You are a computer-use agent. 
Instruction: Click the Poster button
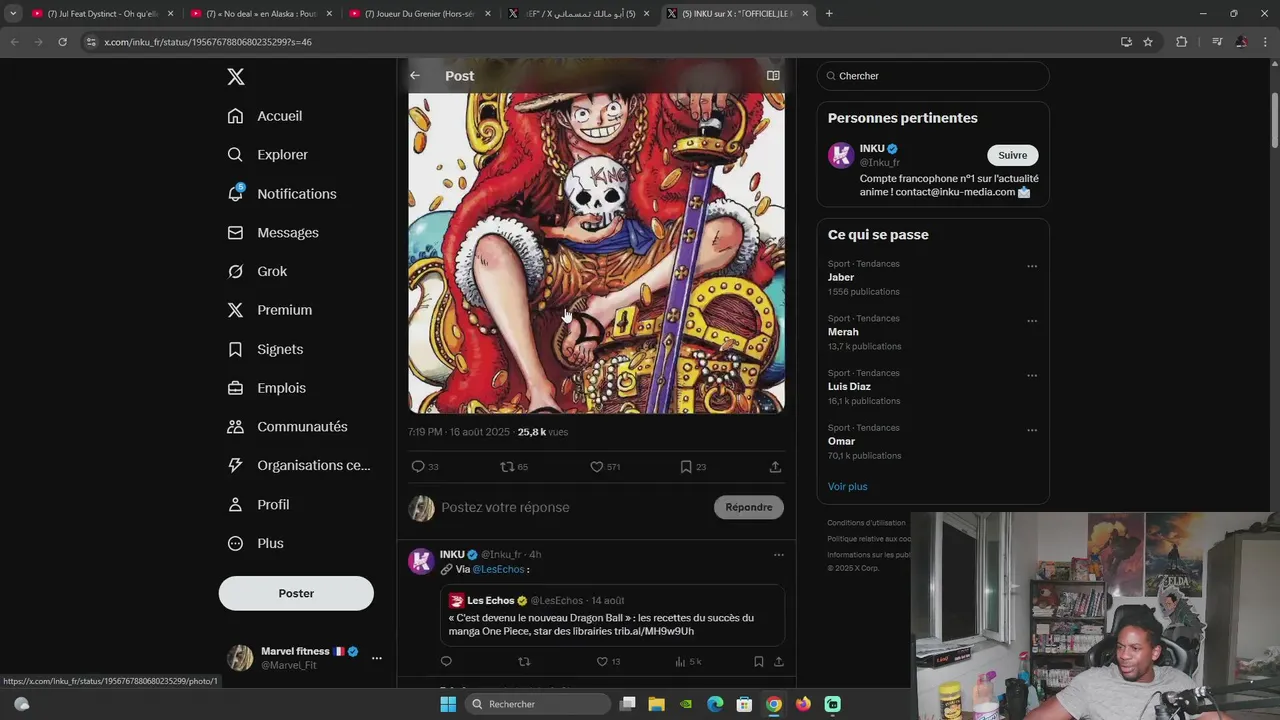[x=296, y=593]
